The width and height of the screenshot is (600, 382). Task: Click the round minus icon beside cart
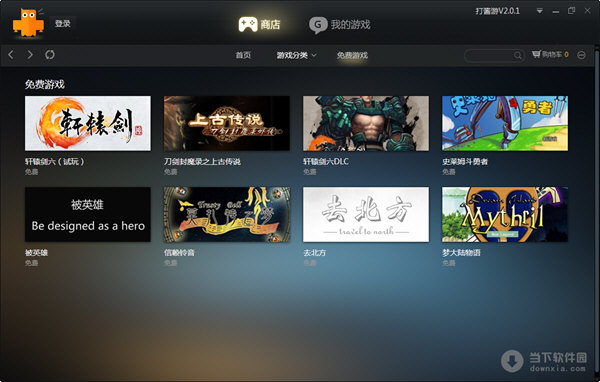click(581, 55)
